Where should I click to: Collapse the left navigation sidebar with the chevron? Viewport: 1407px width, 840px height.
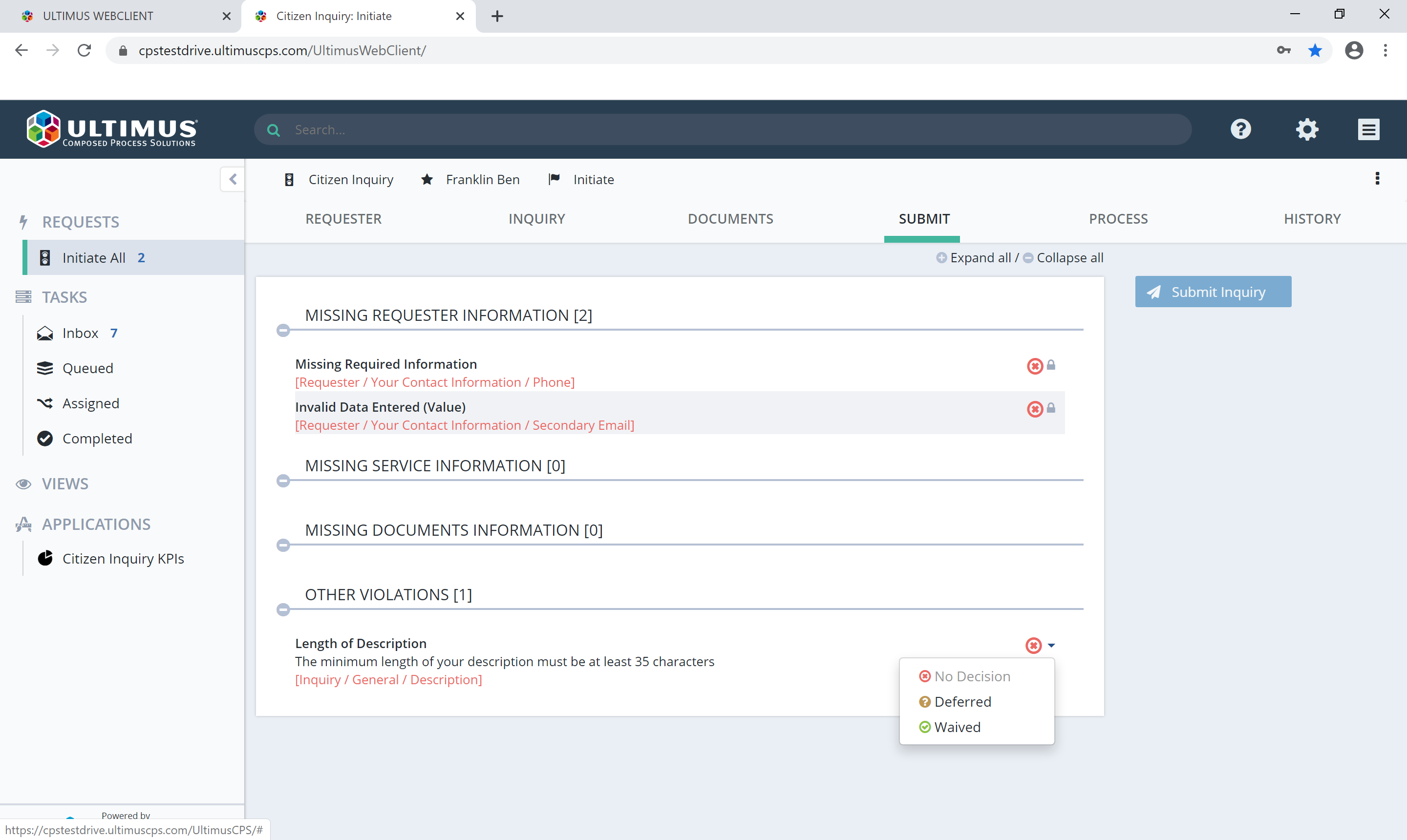tap(233, 179)
